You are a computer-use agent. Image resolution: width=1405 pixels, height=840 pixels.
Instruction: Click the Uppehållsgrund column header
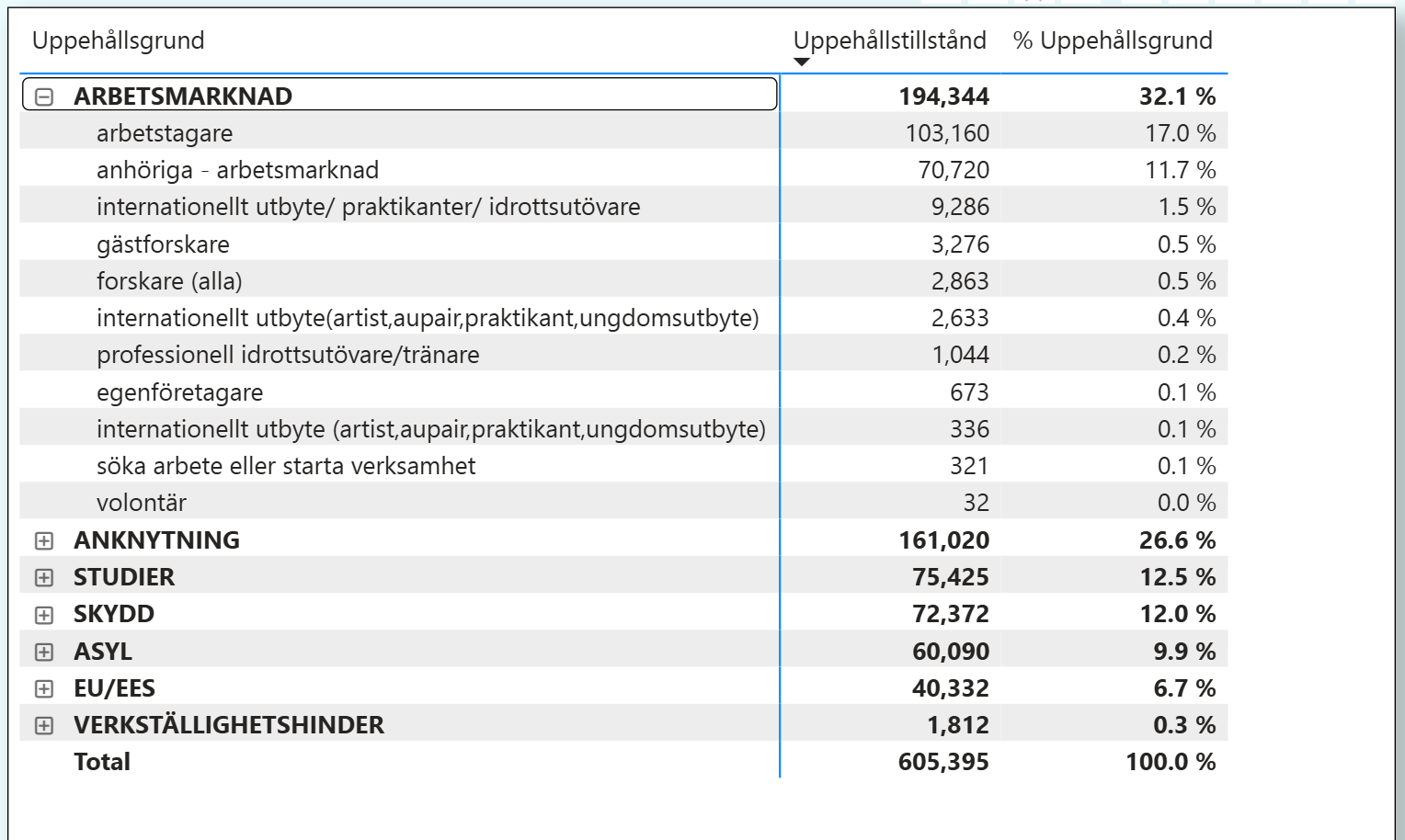(x=119, y=40)
